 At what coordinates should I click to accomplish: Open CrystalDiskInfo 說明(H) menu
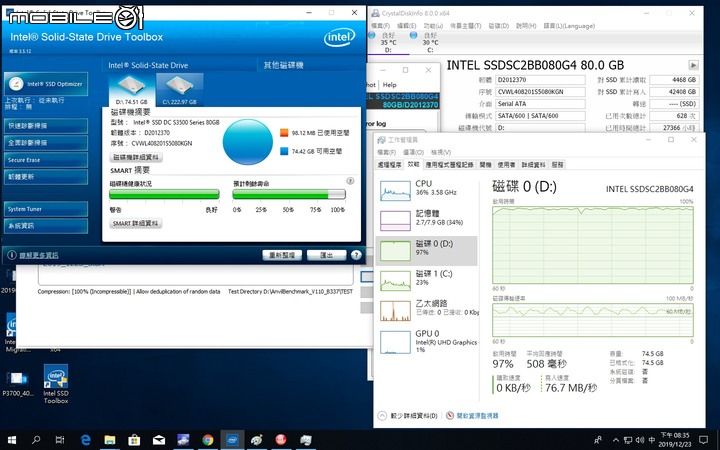point(526,26)
